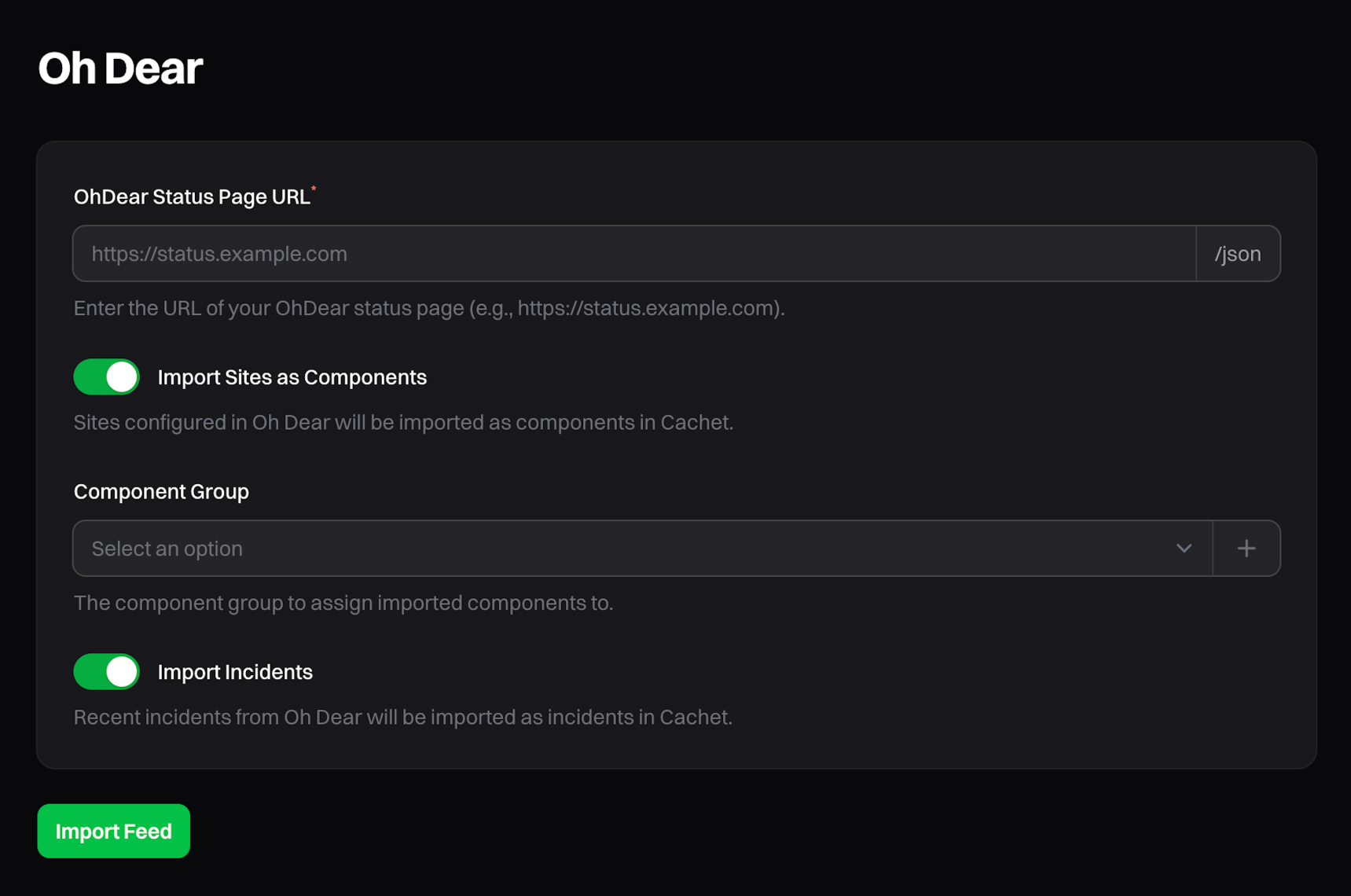Turn off Import Incidents
Viewport: 1351px width, 896px height.
(x=106, y=672)
